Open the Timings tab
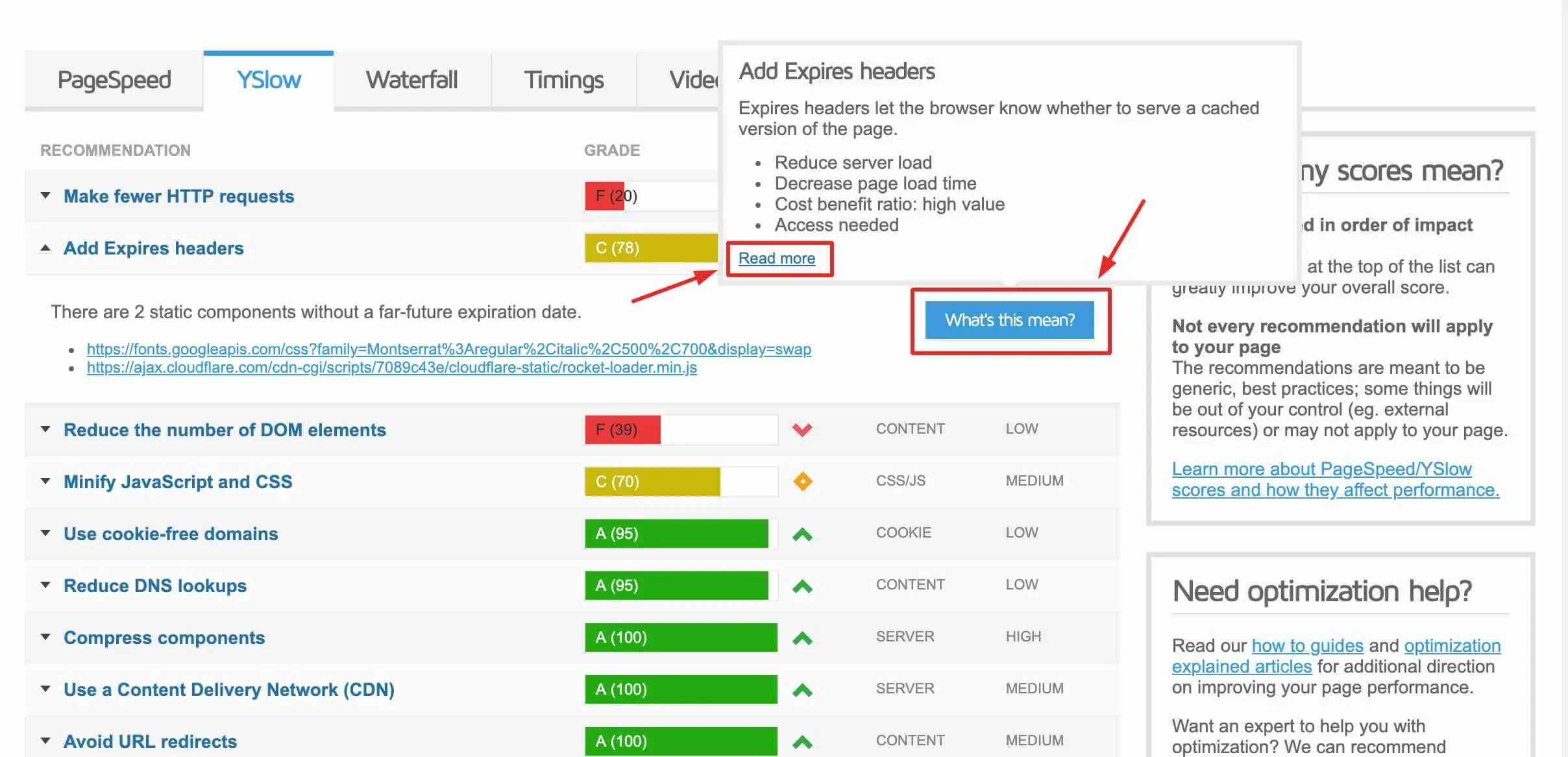1568x757 pixels. (x=563, y=79)
